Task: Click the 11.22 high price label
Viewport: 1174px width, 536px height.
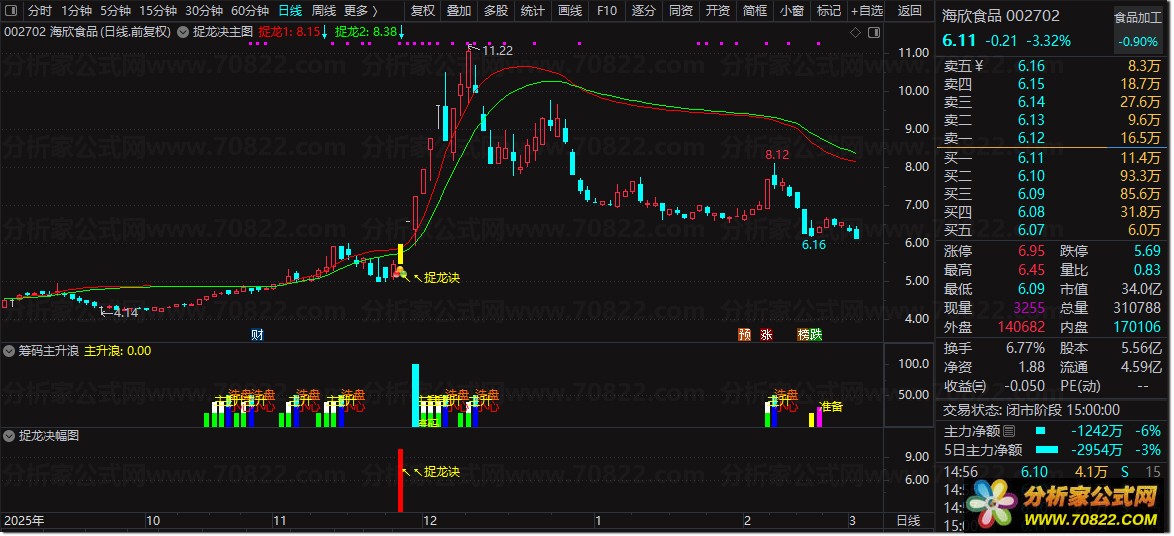Action: [497, 51]
